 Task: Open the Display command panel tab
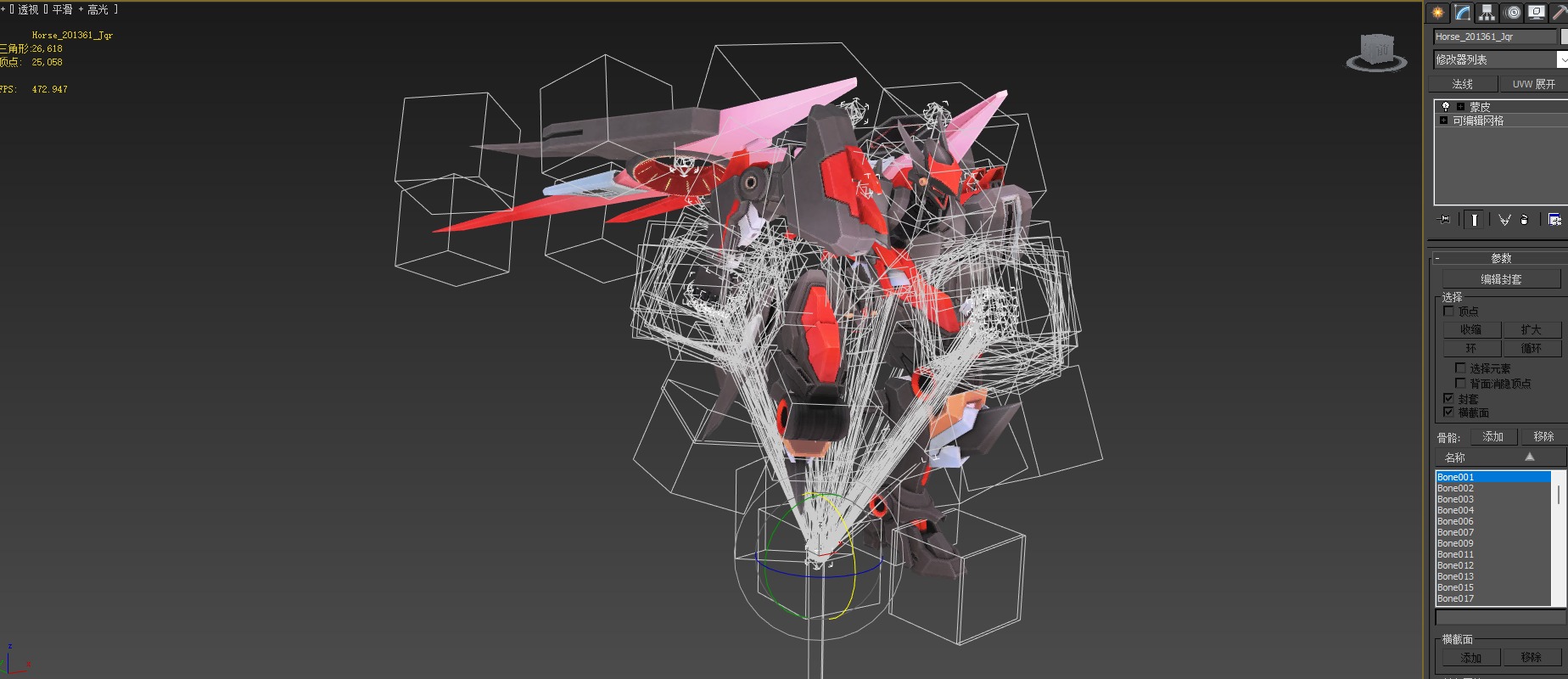tap(1537, 13)
